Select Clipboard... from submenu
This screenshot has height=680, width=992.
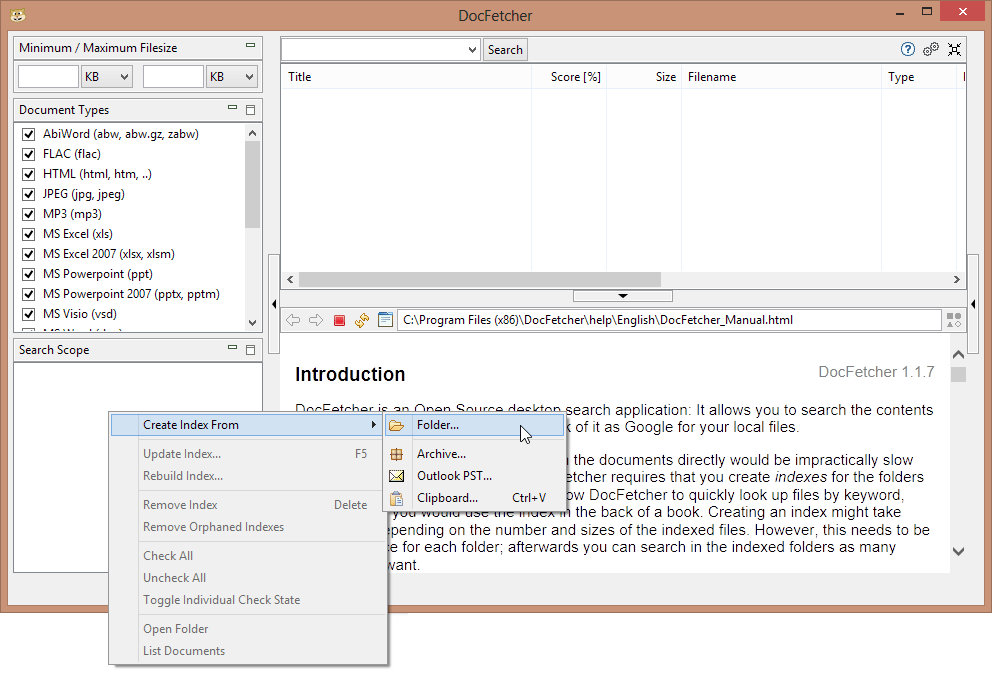click(x=474, y=498)
